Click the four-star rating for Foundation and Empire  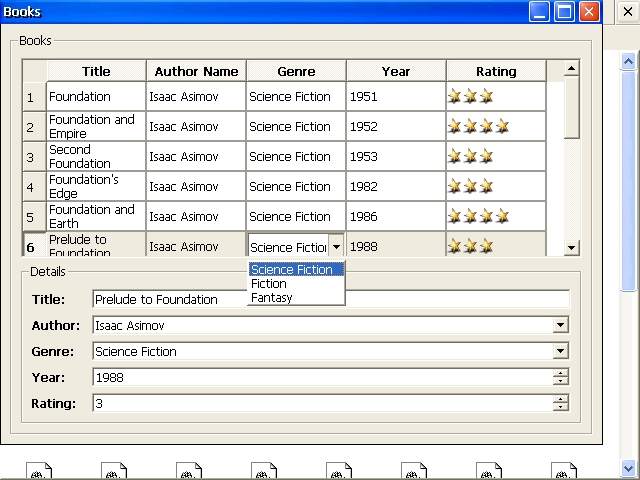coord(478,127)
